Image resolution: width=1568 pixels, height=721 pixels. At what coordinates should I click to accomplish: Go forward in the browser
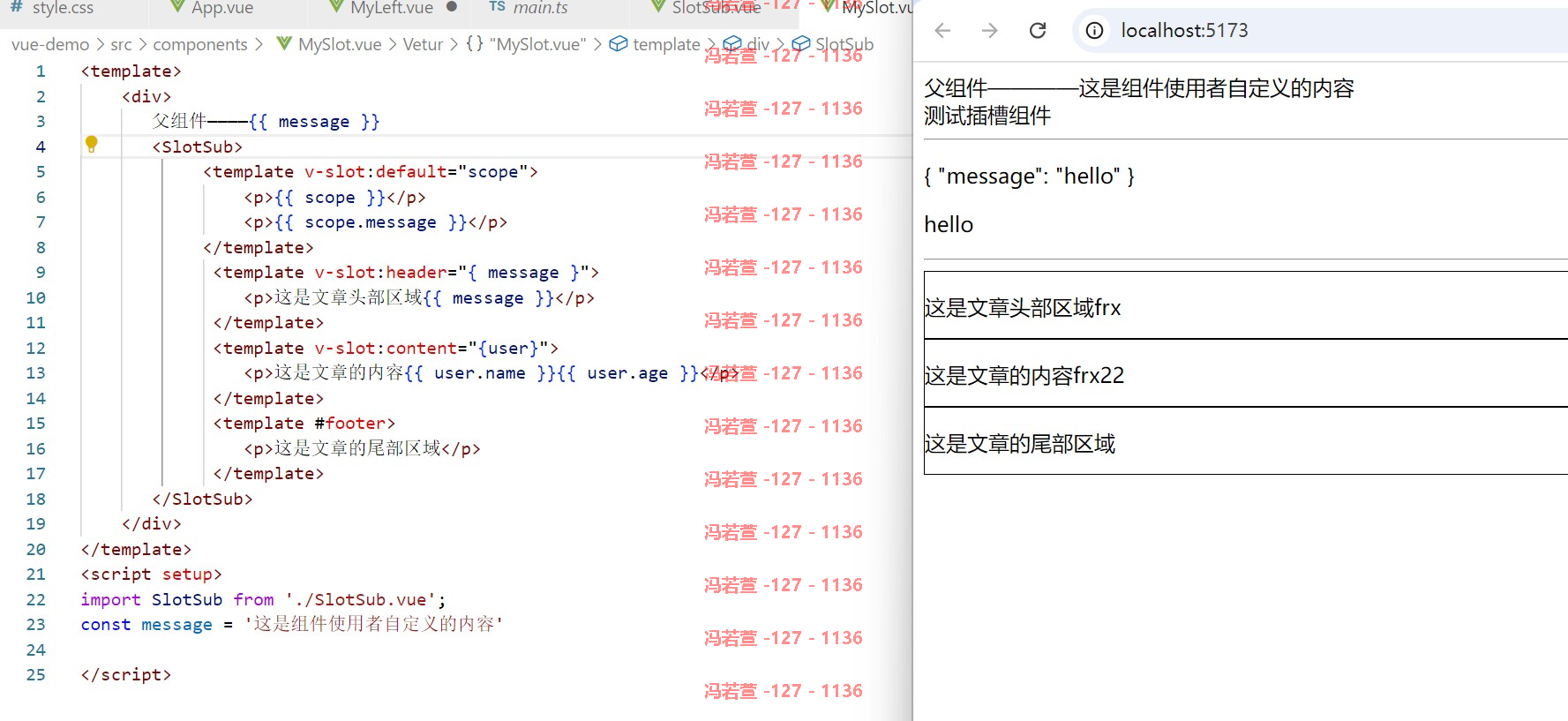990,31
